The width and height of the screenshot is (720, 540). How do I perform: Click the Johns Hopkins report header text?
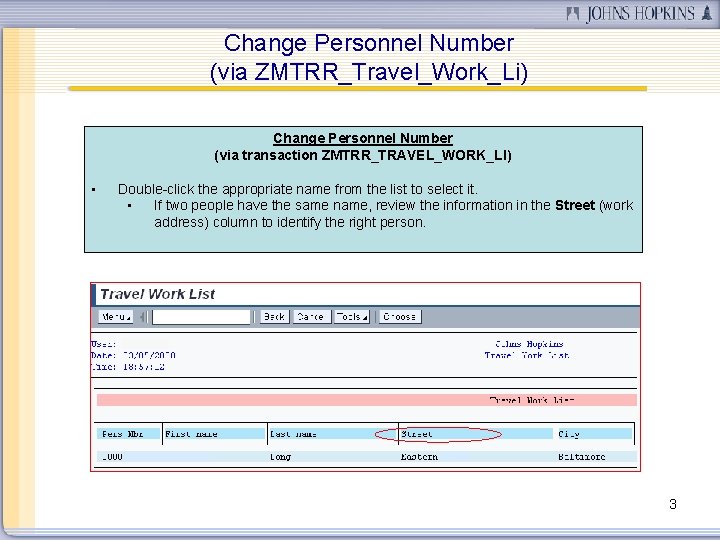point(529,344)
